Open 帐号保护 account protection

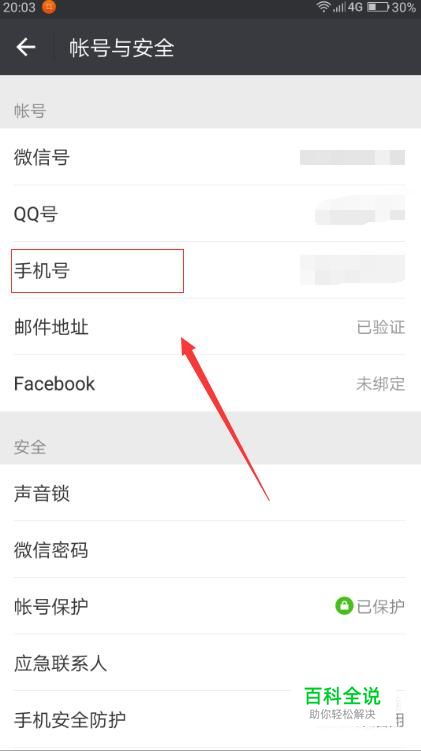(210, 606)
